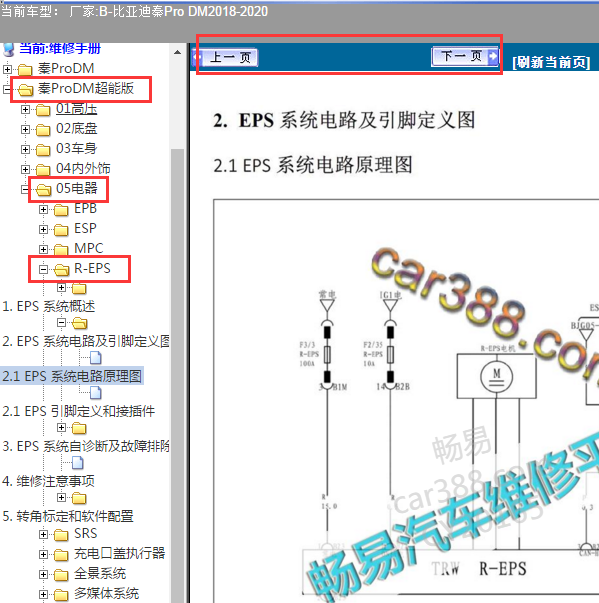Image resolution: width=599 pixels, height=603 pixels.
Task: Expand the 03车身 folder
Action: point(25,149)
